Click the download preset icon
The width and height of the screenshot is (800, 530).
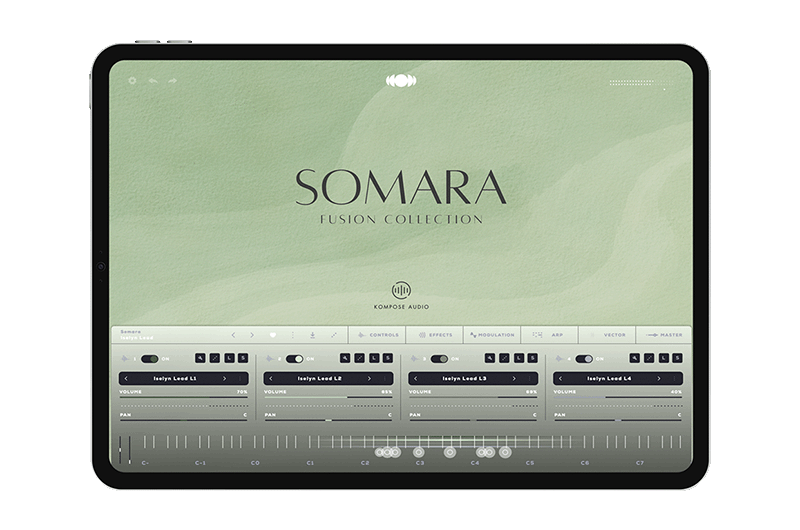[x=312, y=335]
